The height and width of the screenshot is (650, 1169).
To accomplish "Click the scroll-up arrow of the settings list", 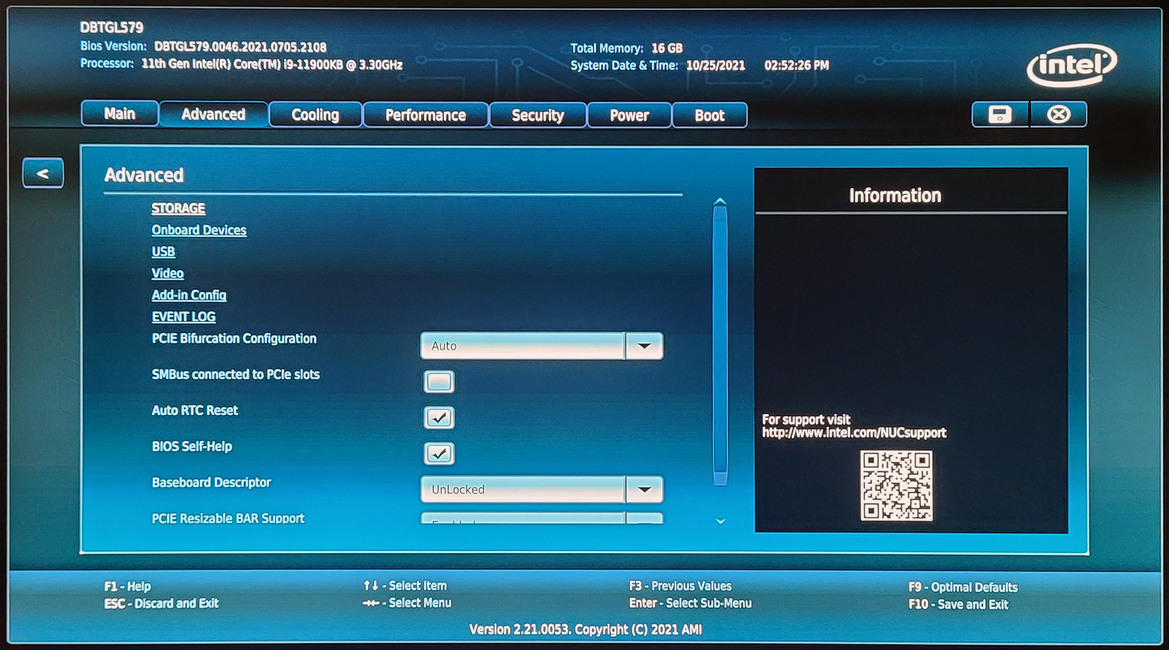I will pos(719,201).
